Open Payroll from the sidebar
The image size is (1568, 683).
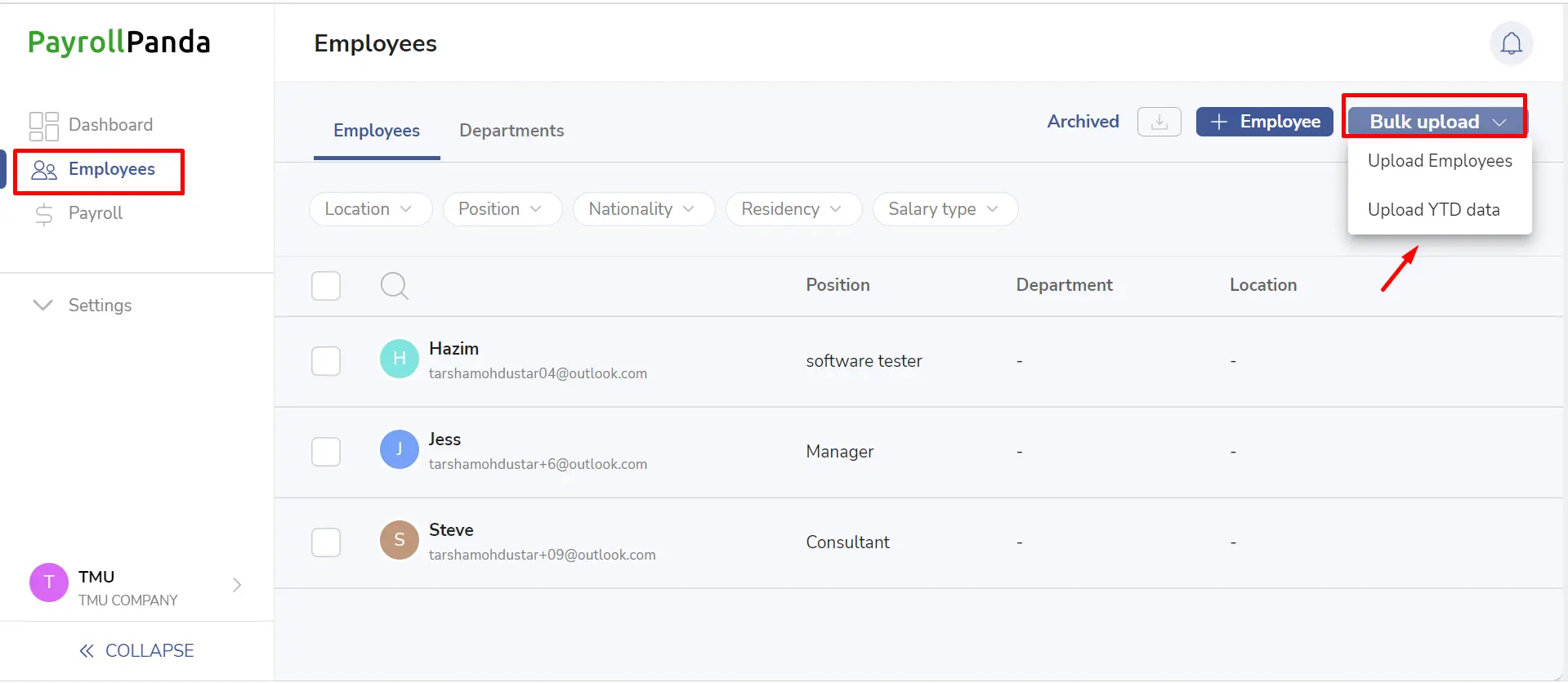click(x=78, y=213)
